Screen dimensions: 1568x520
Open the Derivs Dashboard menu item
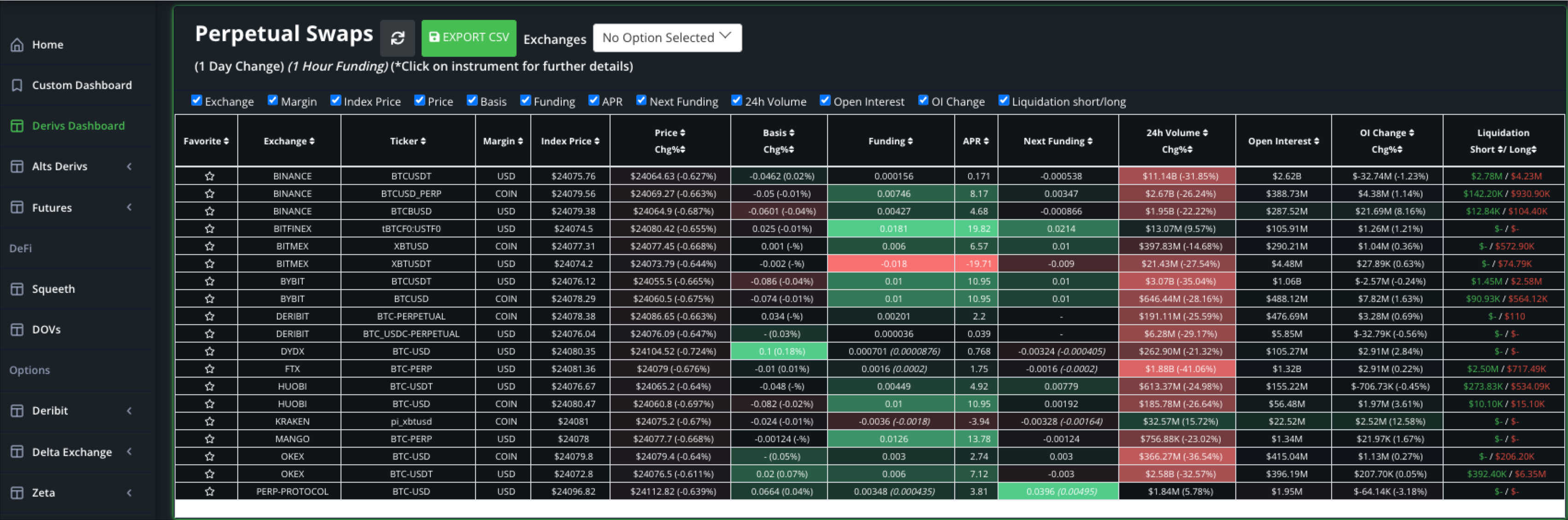click(x=78, y=126)
